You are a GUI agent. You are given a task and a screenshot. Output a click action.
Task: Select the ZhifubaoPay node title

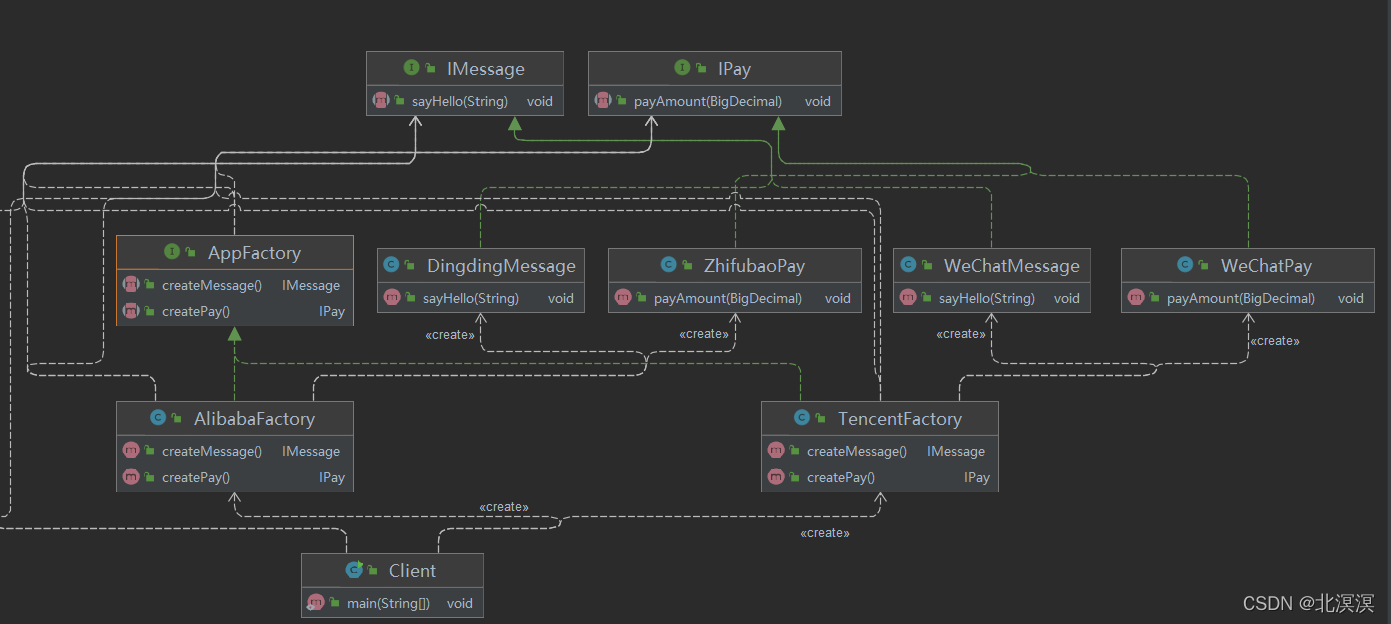click(754, 266)
